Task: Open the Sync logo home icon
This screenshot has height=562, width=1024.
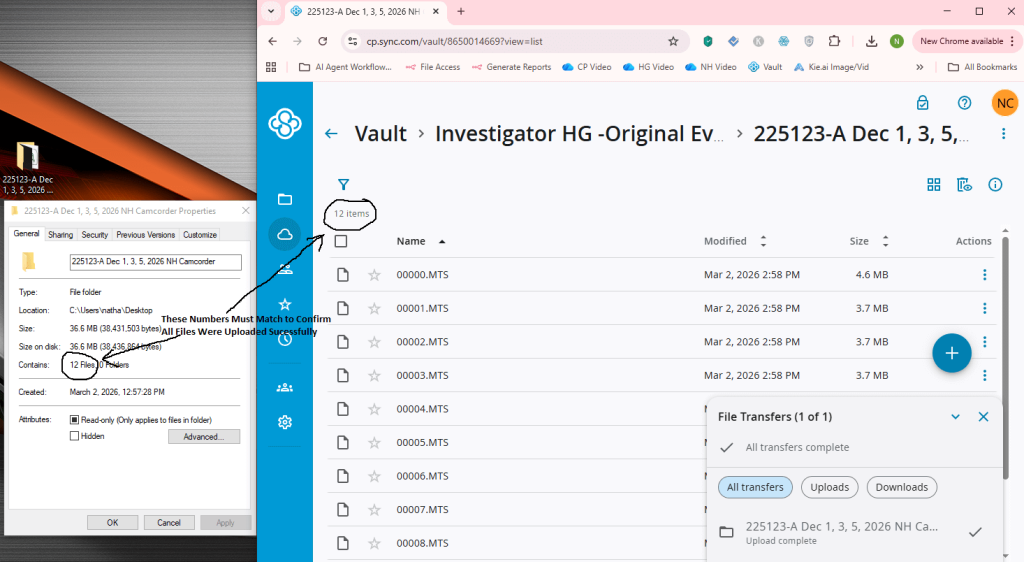Action: [x=285, y=123]
